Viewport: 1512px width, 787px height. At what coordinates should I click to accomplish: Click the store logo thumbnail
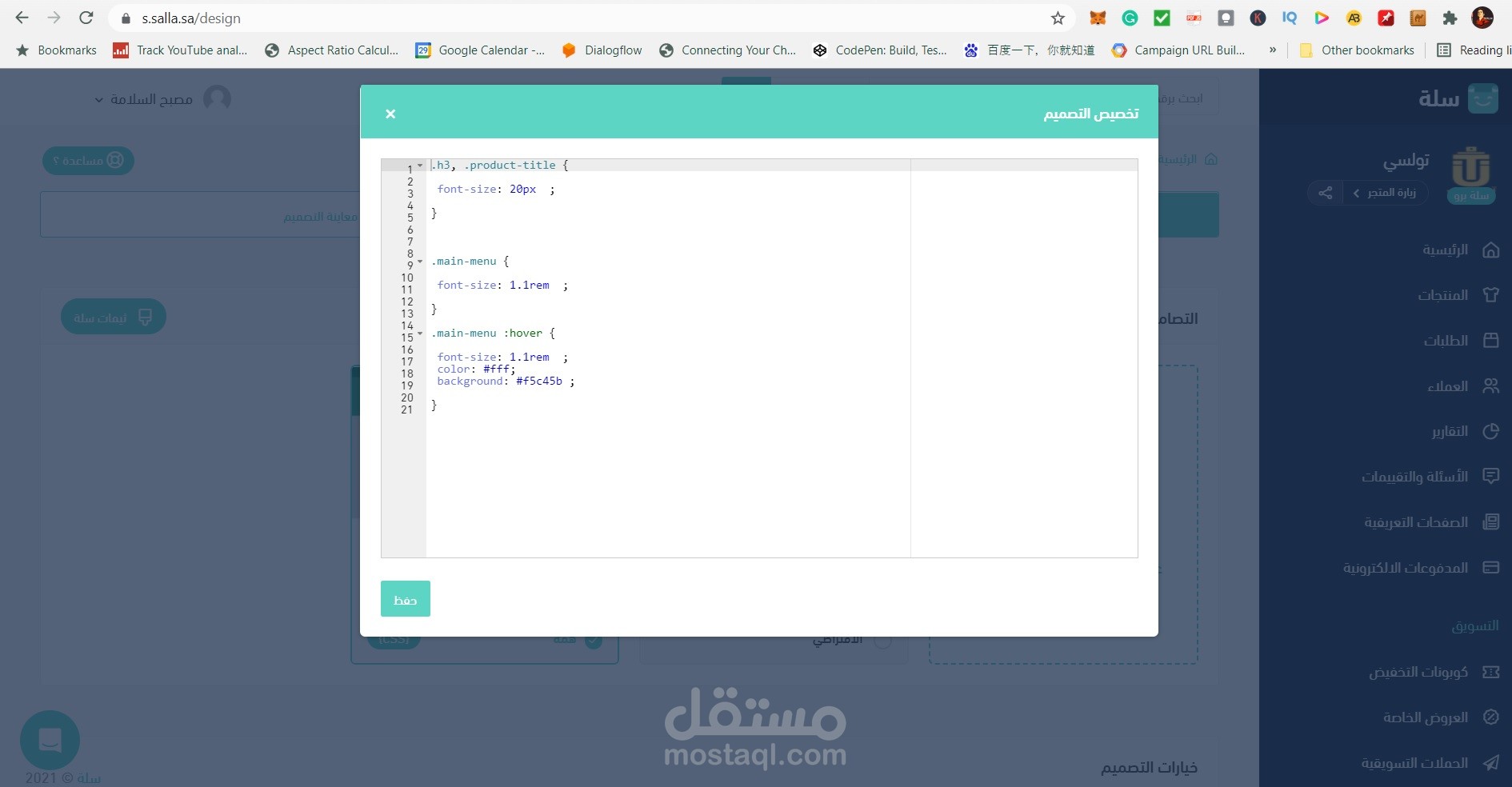coord(1470,166)
